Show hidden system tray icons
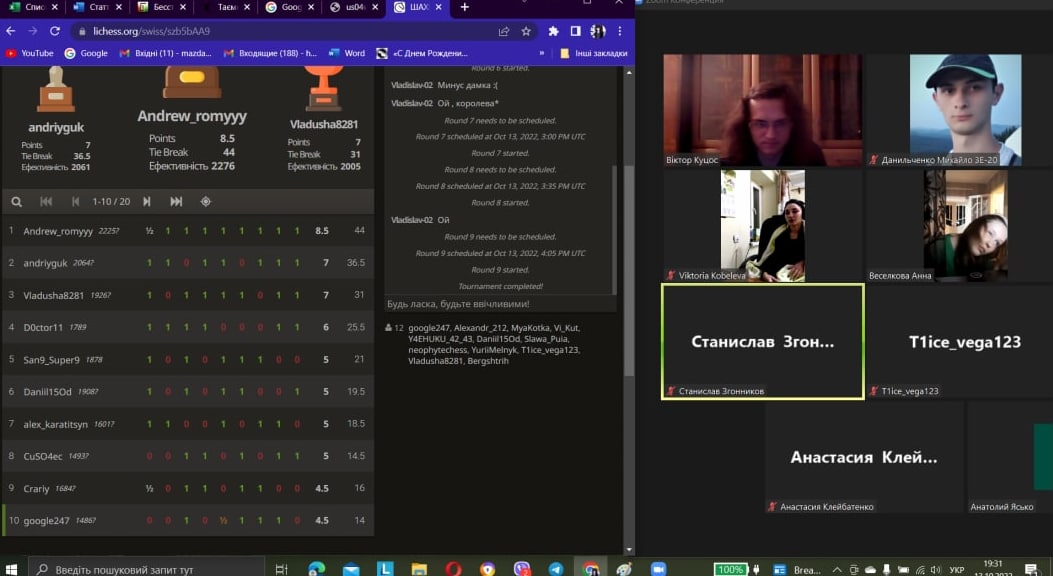Viewport: 1053px width, 576px height. [837, 569]
